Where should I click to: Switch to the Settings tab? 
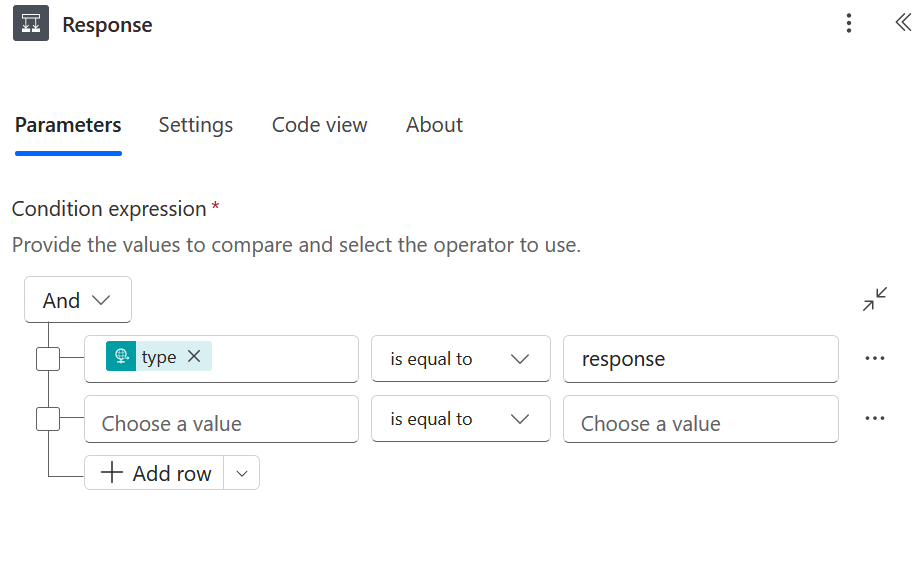(195, 125)
